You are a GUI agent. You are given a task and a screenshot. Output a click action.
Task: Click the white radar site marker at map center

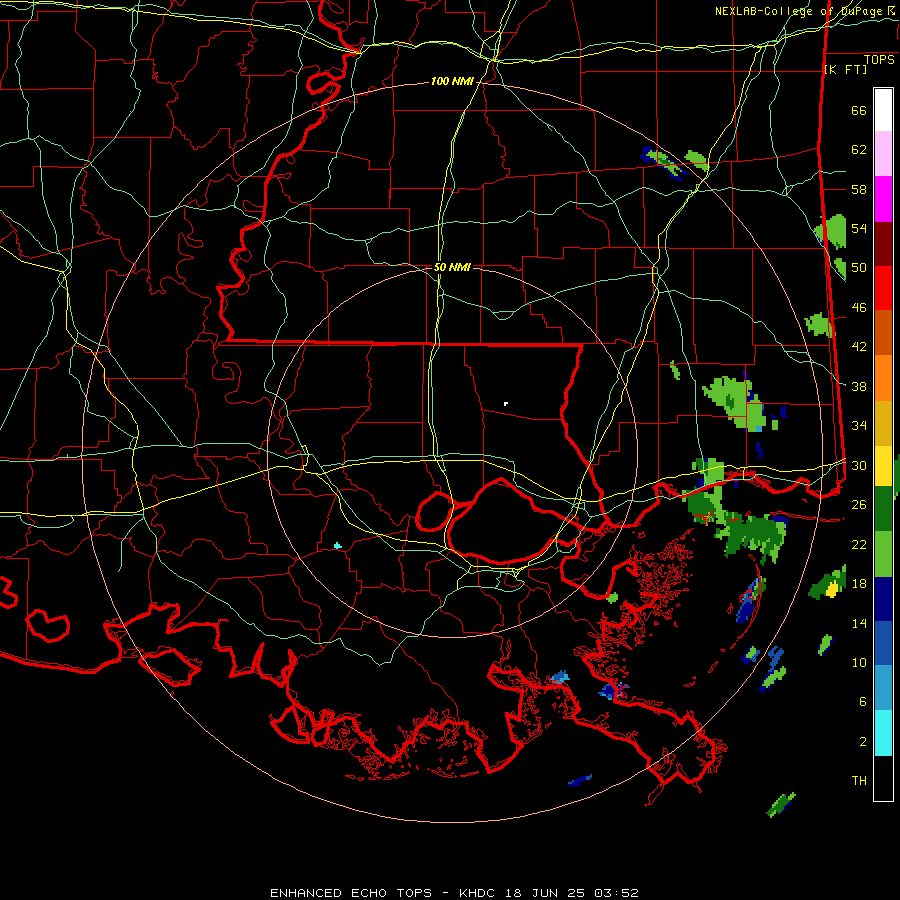coord(506,404)
